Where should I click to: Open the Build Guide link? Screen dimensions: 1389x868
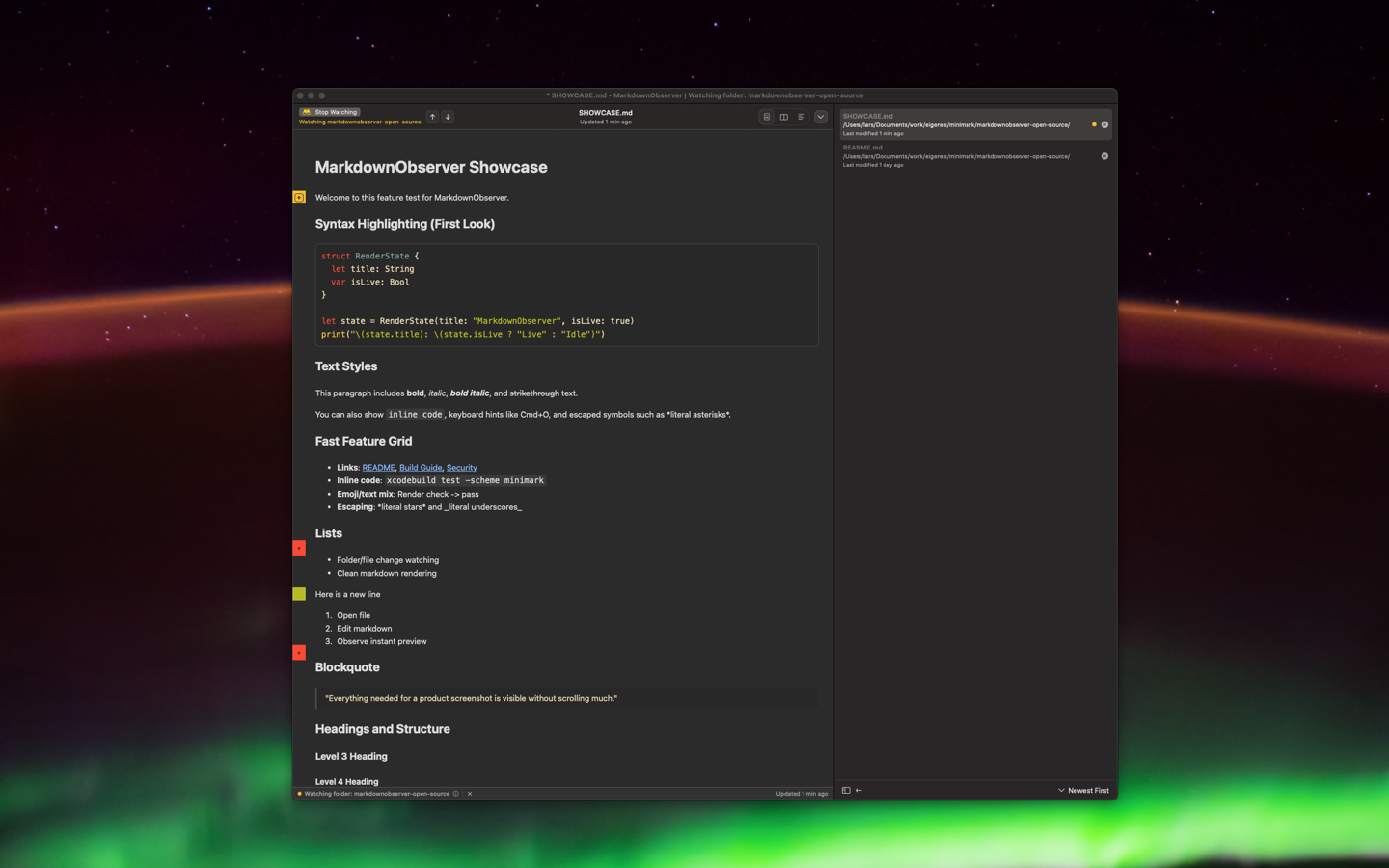(421, 468)
